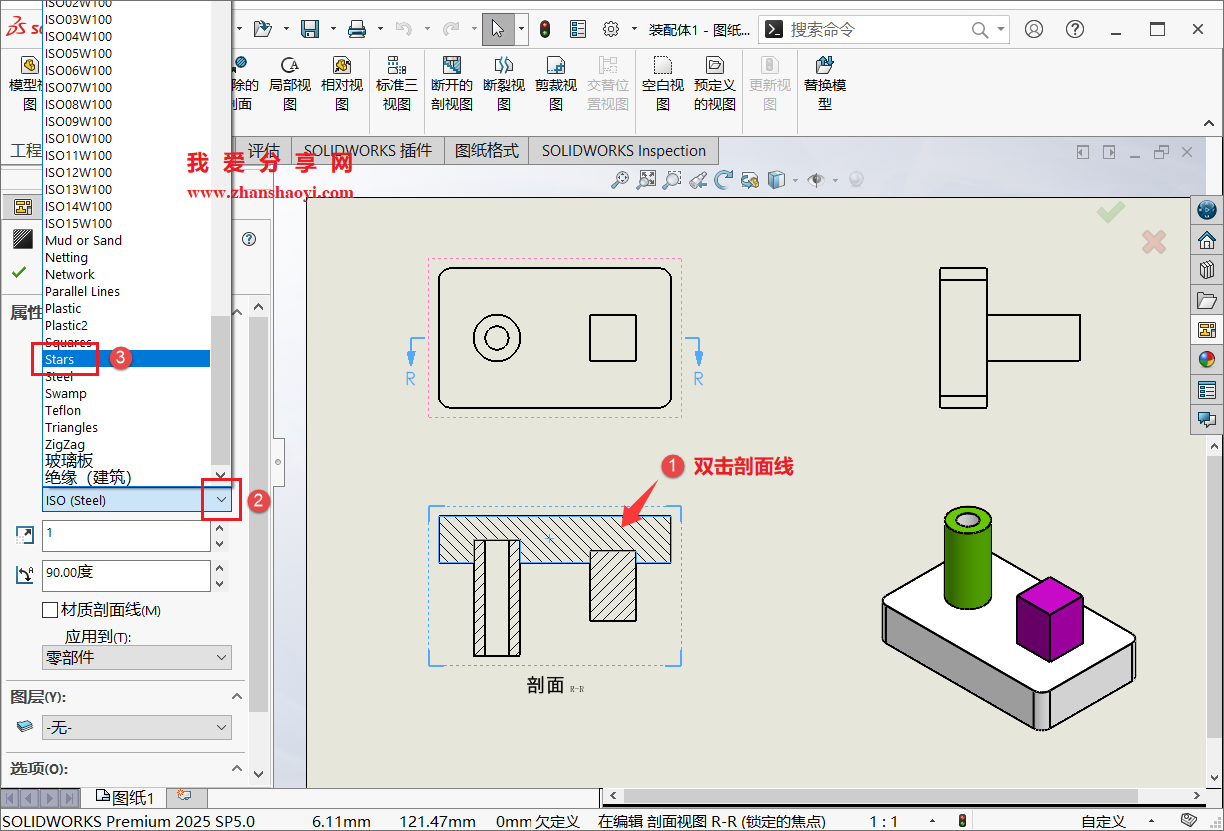Screen dimensions: 1224x831
Task: Select Parallel Lines hatch pattern
Action: coord(126,291)
